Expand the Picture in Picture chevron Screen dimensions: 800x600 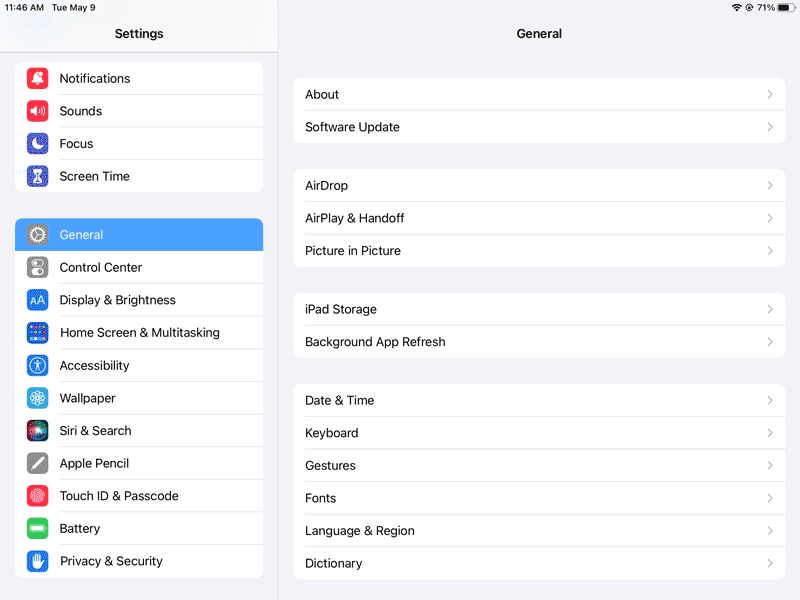(x=770, y=251)
